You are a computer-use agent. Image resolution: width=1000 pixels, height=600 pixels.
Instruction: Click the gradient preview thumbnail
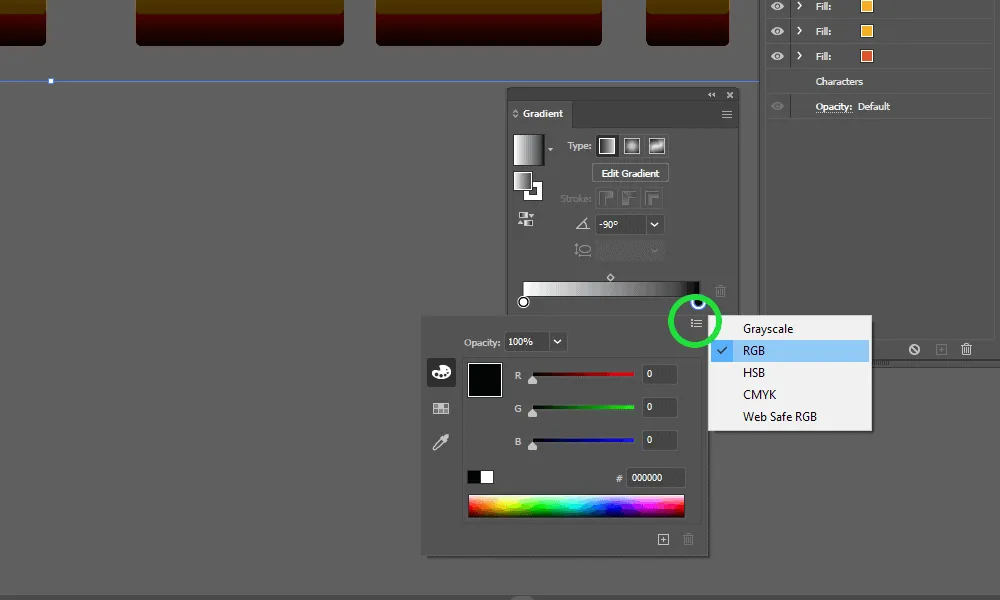[x=529, y=150]
